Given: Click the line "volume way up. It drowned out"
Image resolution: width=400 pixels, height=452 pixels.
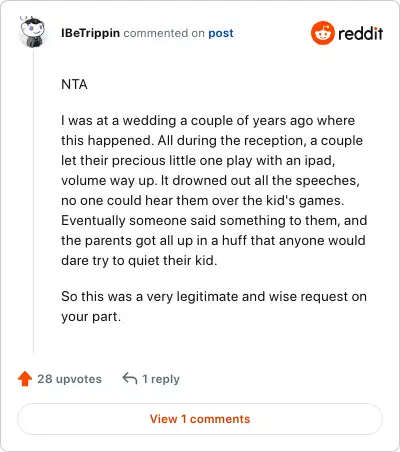Looking at the screenshot, I should pos(210,180).
